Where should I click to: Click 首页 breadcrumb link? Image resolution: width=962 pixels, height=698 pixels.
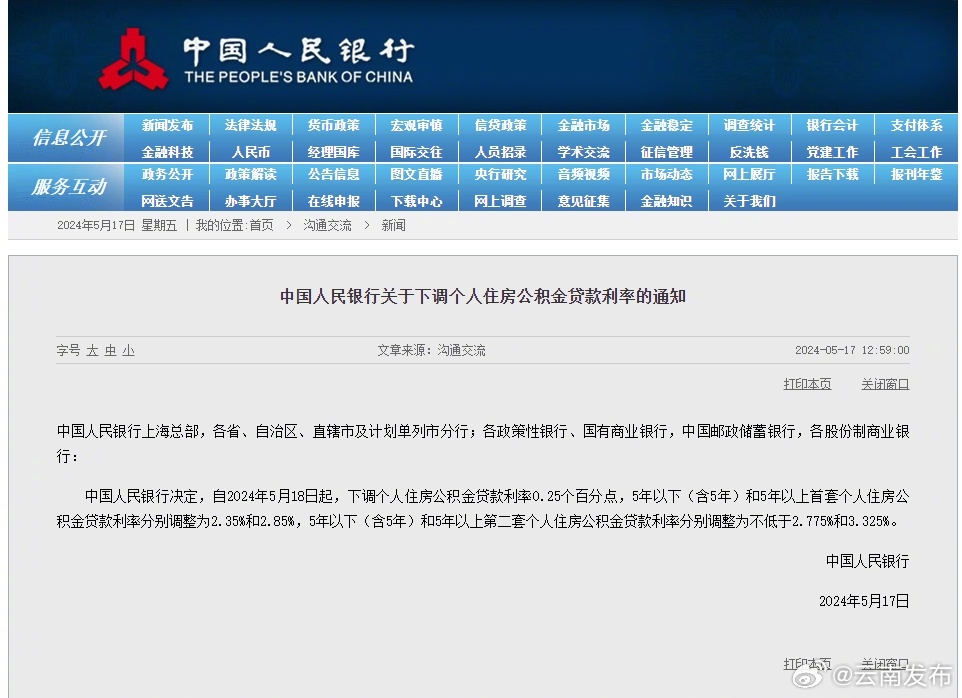(x=261, y=225)
